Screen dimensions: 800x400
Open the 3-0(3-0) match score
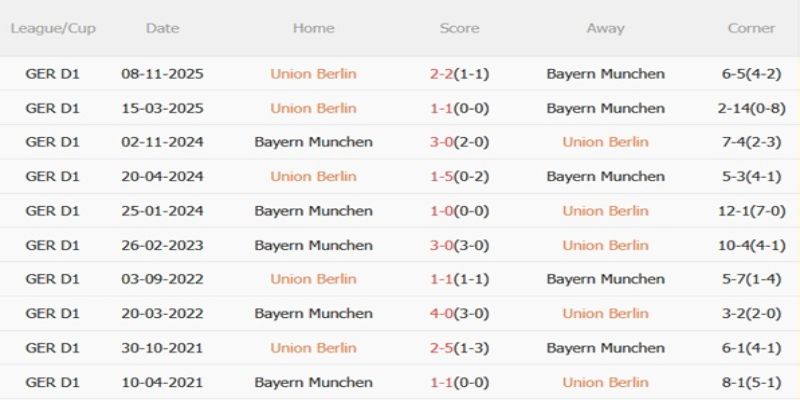click(x=459, y=245)
